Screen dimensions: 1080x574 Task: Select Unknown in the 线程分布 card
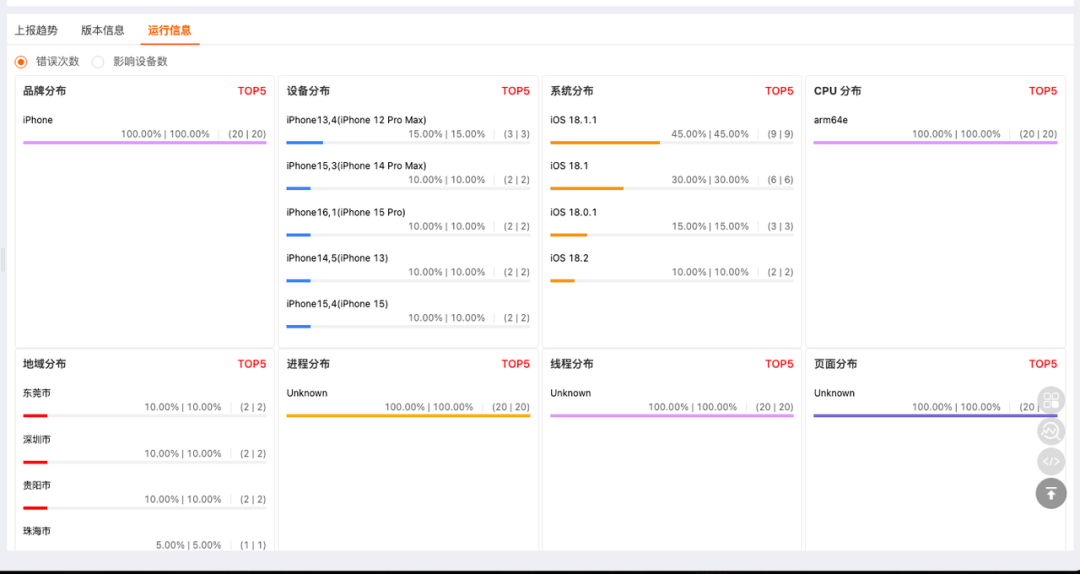click(570, 393)
